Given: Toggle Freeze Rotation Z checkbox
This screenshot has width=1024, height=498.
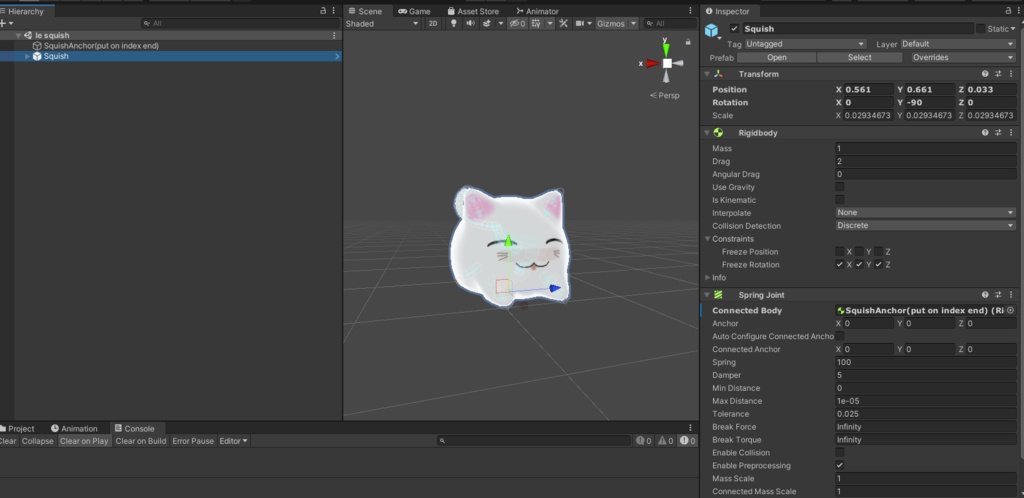Looking at the screenshot, I should pyautogui.click(x=879, y=264).
